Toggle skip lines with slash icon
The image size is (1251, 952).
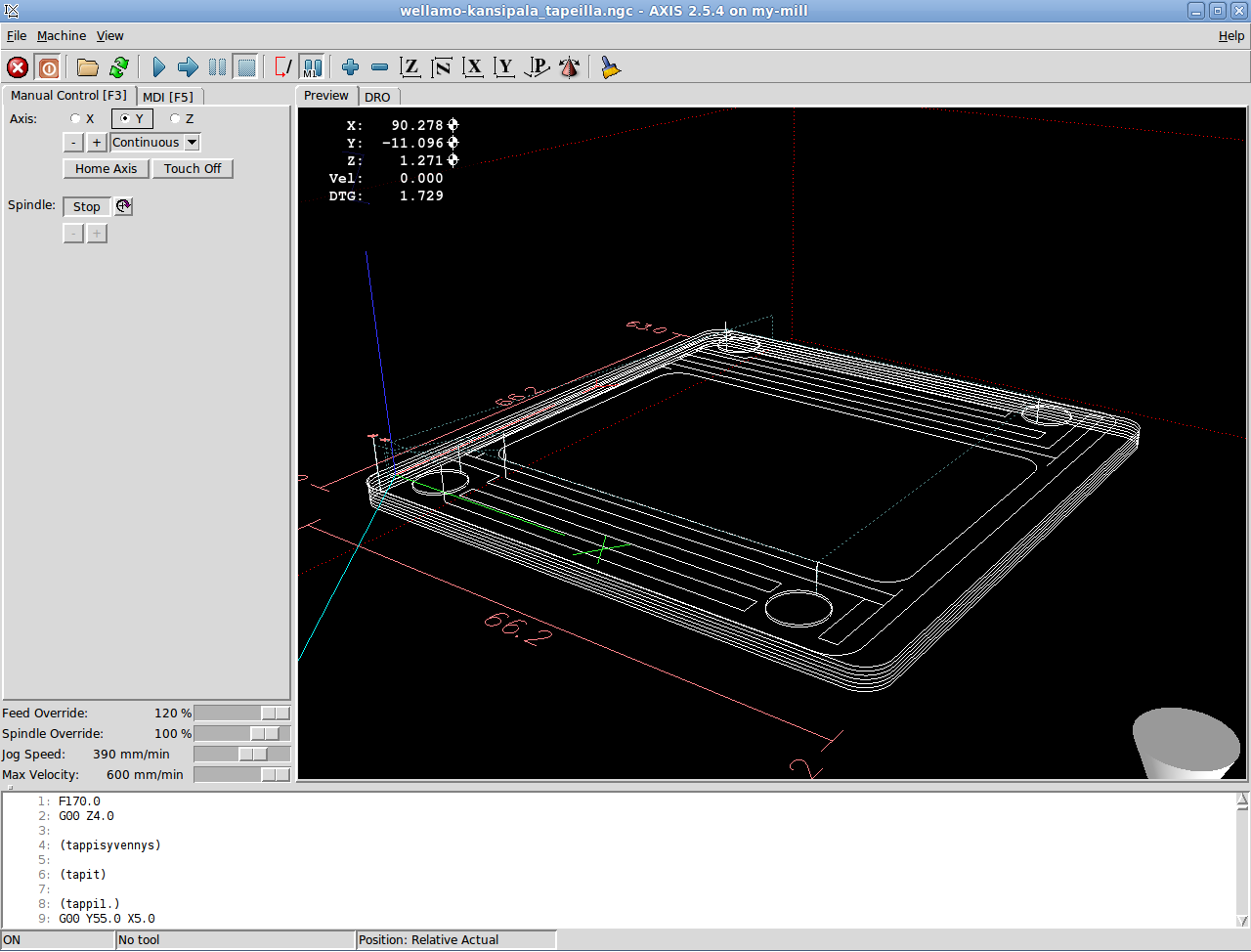[x=282, y=67]
